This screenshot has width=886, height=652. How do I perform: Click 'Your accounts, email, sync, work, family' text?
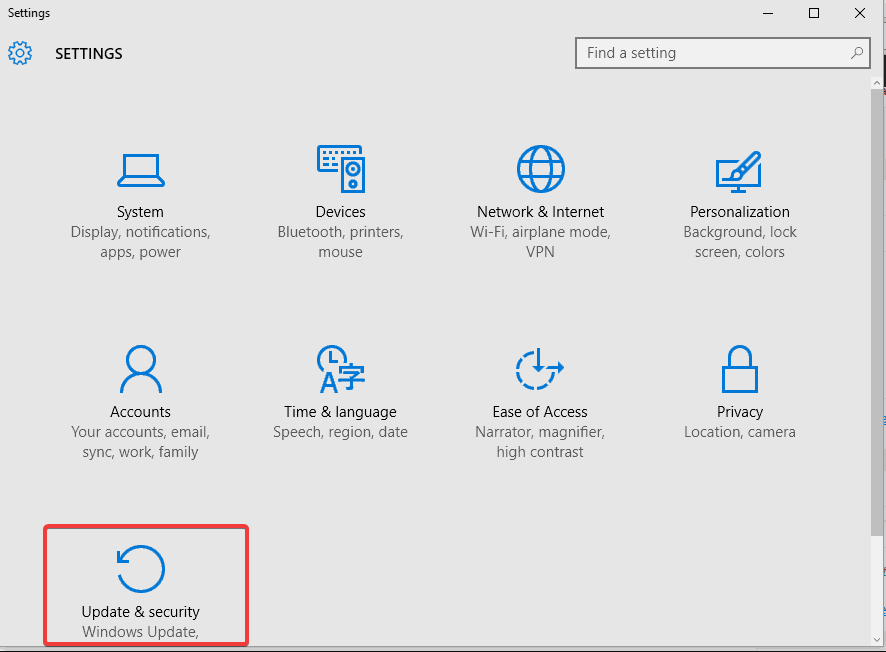[140, 442]
